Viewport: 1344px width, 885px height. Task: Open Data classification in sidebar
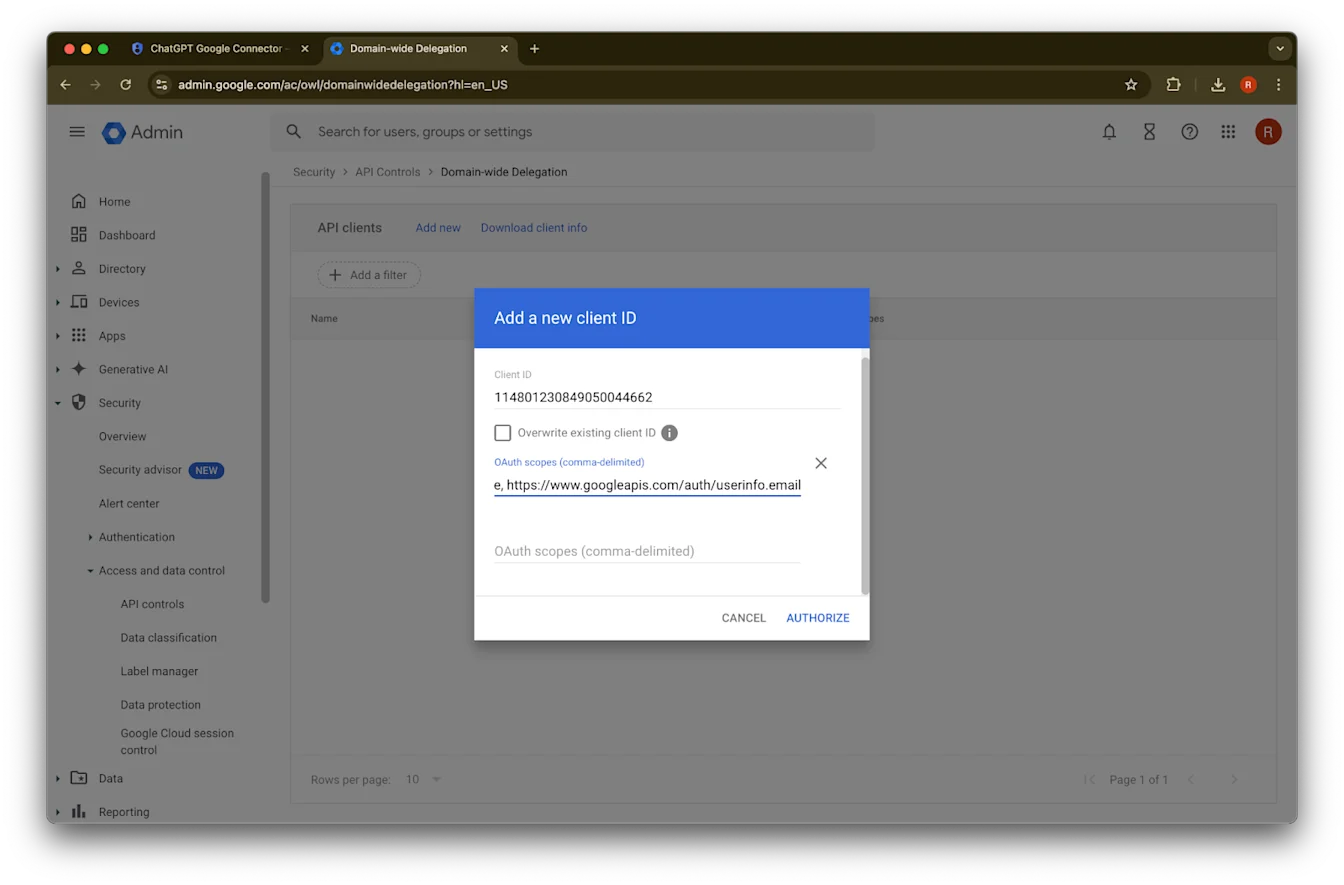click(168, 638)
